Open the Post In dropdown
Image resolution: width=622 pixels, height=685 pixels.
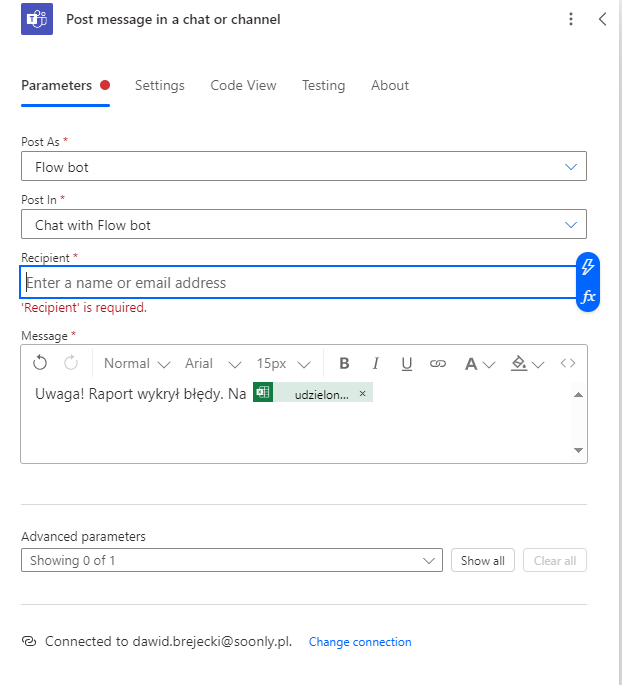click(303, 225)
